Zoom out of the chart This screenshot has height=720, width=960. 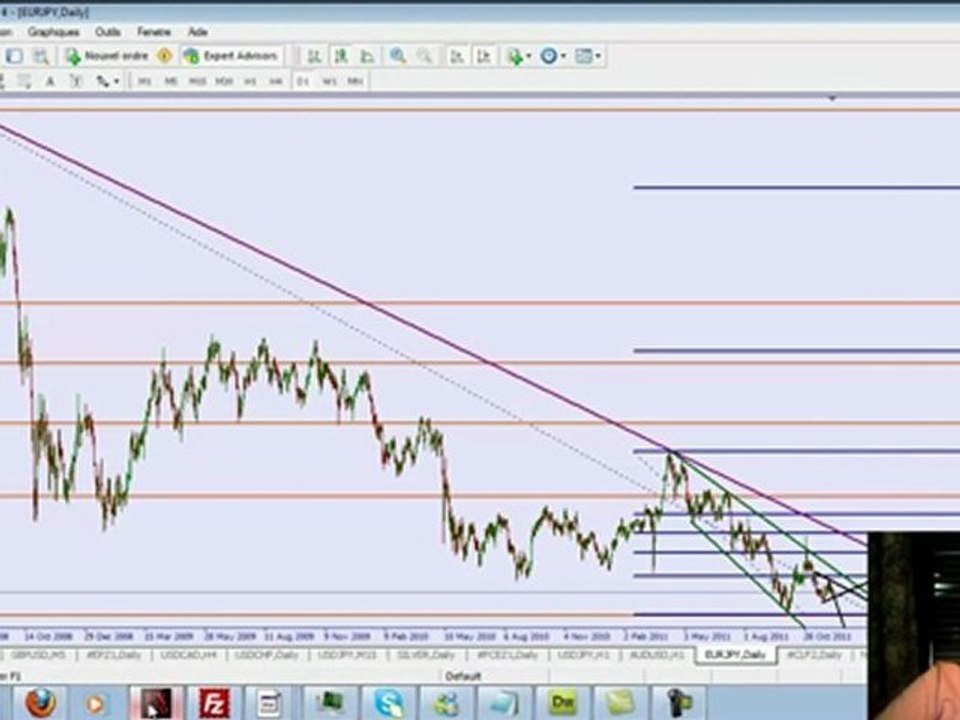(424, 56)
